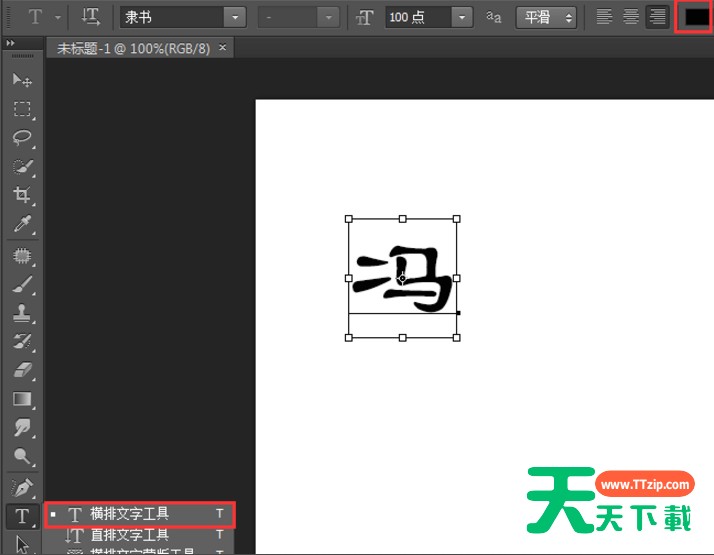Open the 平滑 anti-aliasing dropdown

tap(546, 17)
